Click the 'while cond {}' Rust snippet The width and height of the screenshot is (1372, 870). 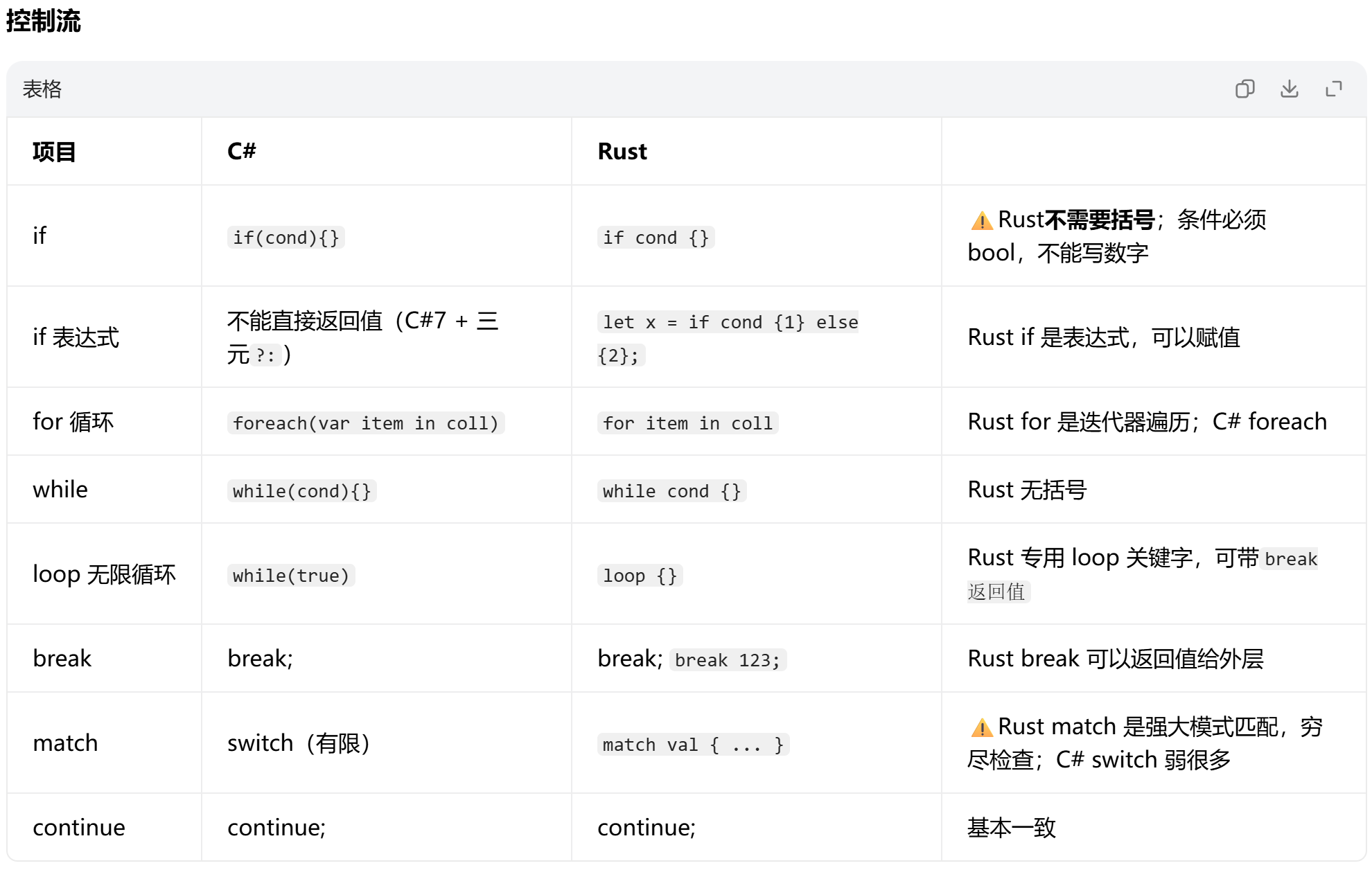pos(671,491)
